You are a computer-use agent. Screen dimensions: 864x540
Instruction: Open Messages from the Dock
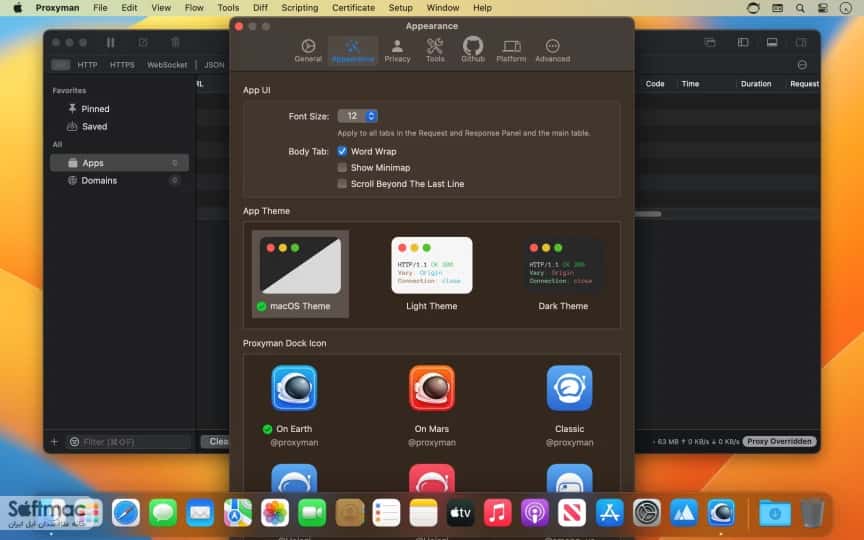coord(163,513)
